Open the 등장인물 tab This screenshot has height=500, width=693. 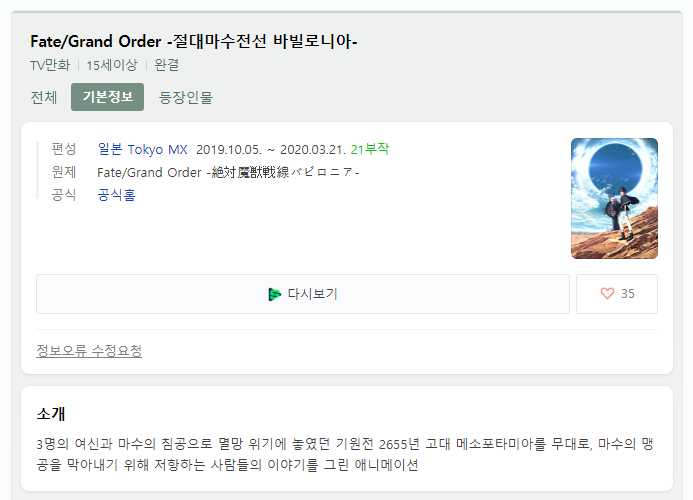pyautogui.click(x=186, y=97)
